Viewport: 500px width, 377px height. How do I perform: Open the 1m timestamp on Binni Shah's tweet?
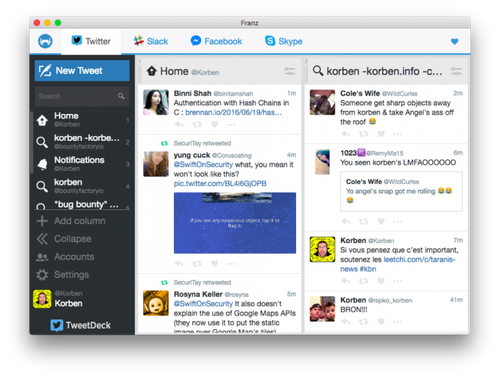tap(292, 93)
